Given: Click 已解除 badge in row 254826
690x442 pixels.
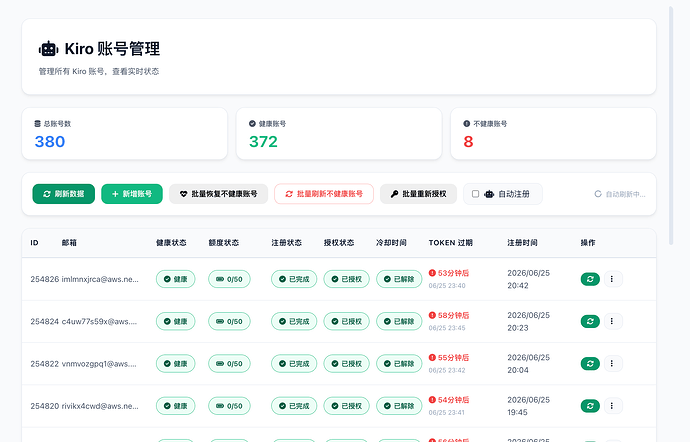Looking at the screenshot, I should pyautogui.click(x=399, y=279).
